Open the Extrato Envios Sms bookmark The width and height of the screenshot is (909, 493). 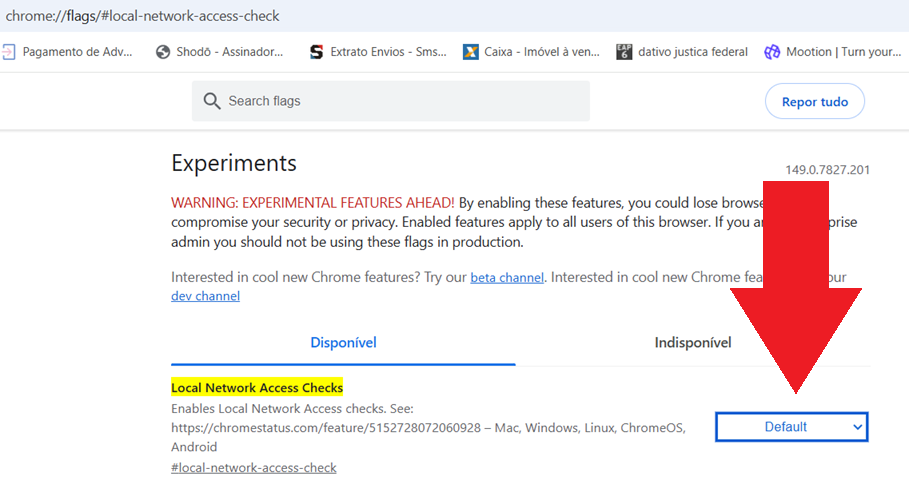(378, 52)
